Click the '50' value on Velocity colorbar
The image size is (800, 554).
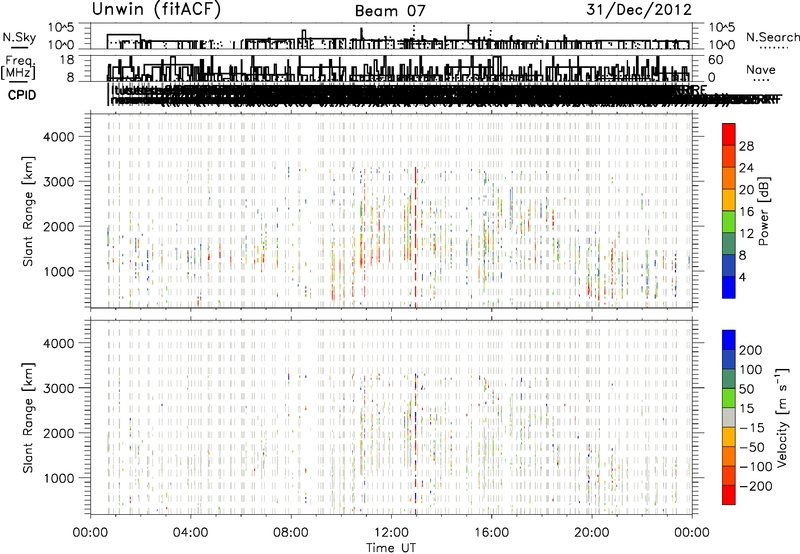pos(746,389)
